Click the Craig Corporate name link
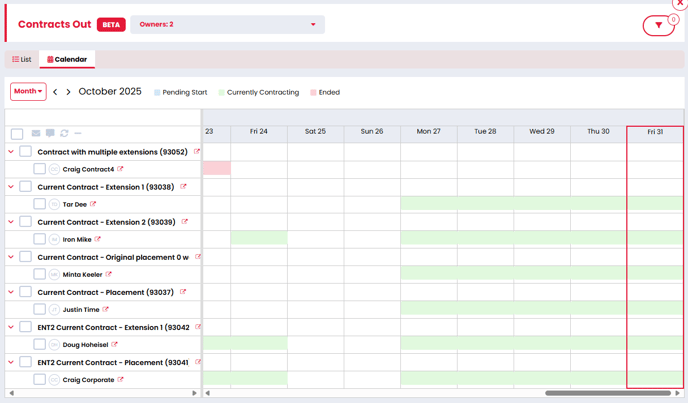 (x=88, y=380)
